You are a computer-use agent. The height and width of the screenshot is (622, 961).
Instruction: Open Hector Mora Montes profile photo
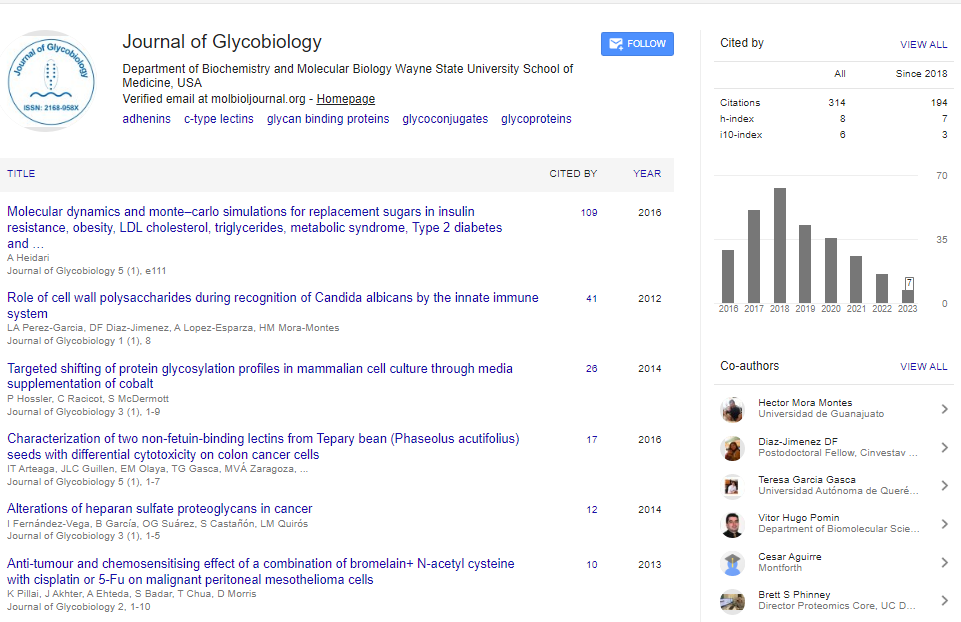[733, 409]
